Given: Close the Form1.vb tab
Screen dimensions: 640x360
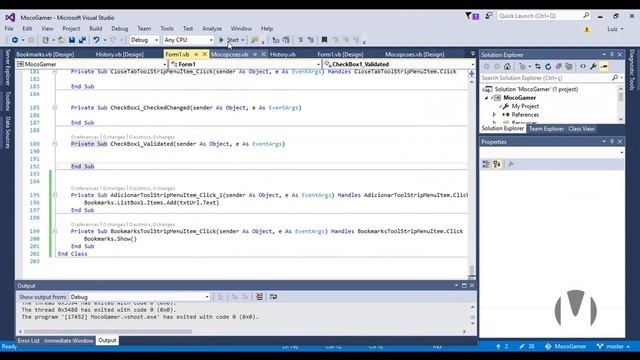Looking at the screenshot, I should coord(204,54).
